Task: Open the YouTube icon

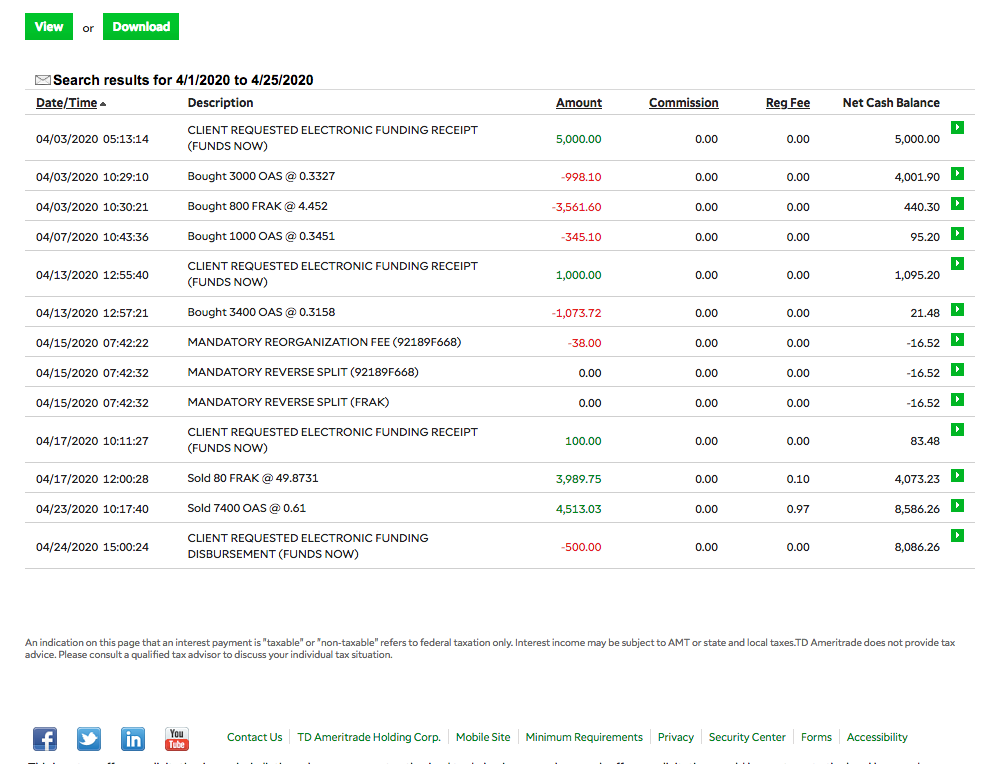Action: 177,739
